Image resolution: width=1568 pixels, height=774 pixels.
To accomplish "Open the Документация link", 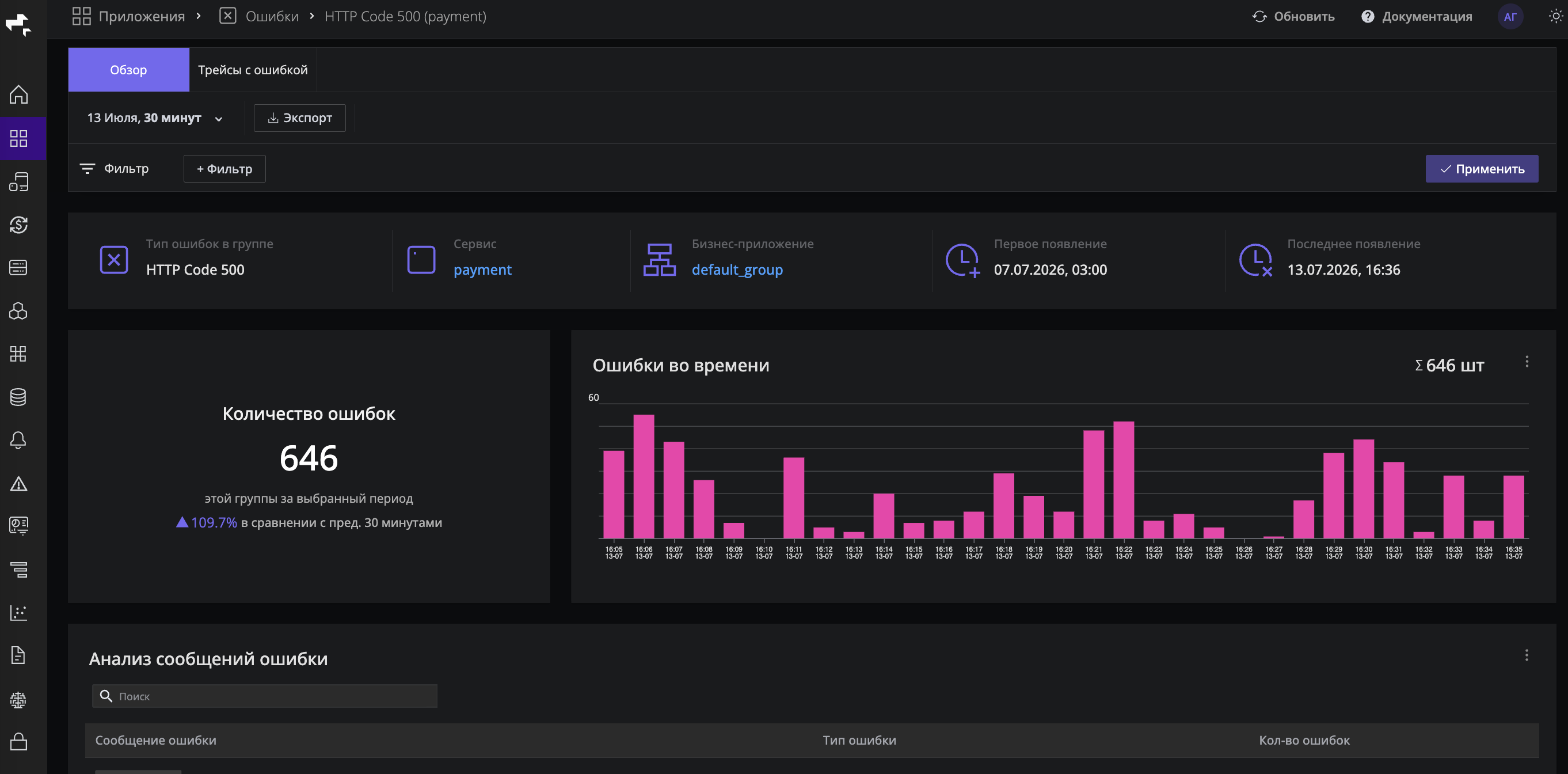I will tap(1427, 17).
